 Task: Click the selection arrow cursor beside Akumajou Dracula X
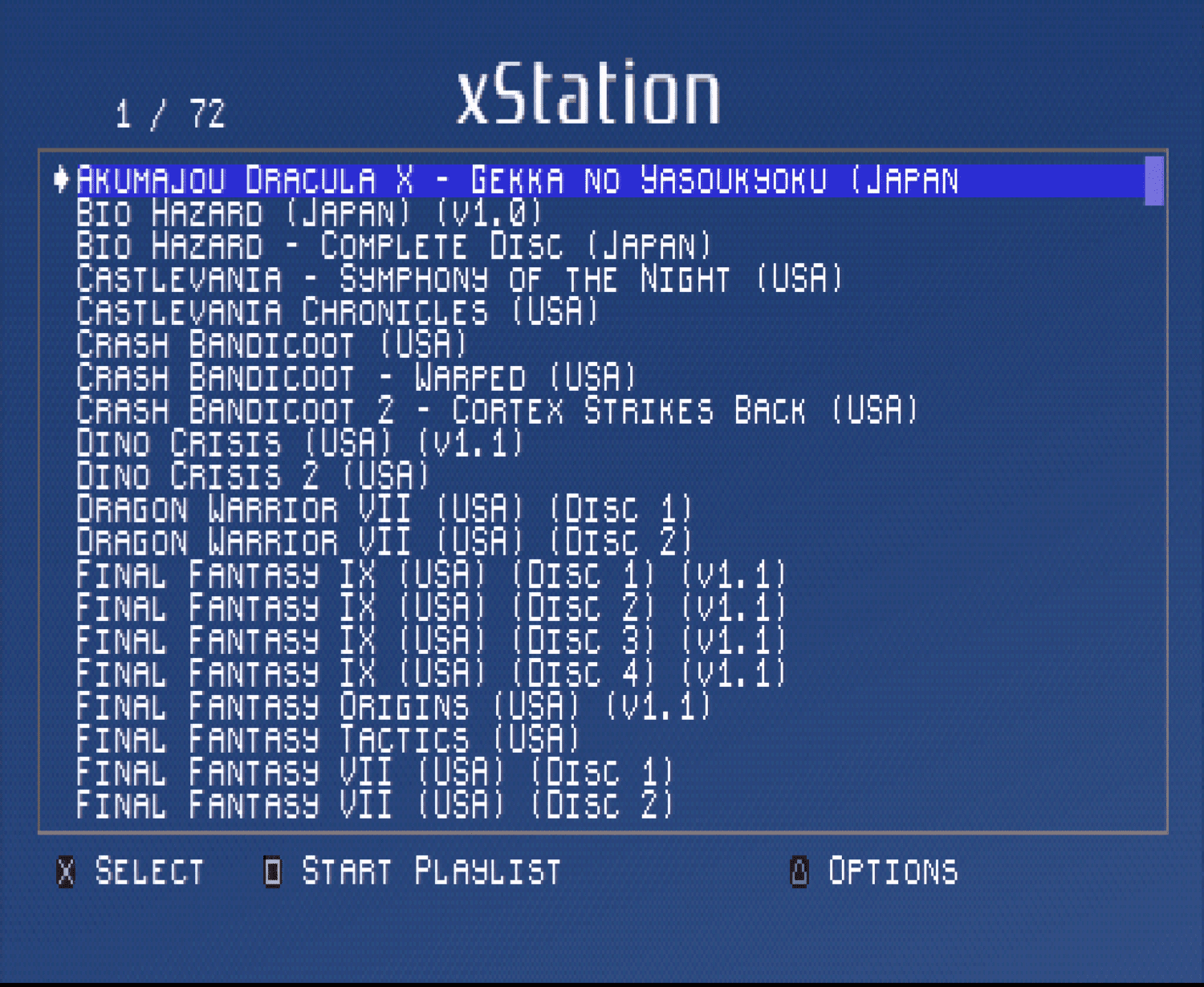pos(59,180)
